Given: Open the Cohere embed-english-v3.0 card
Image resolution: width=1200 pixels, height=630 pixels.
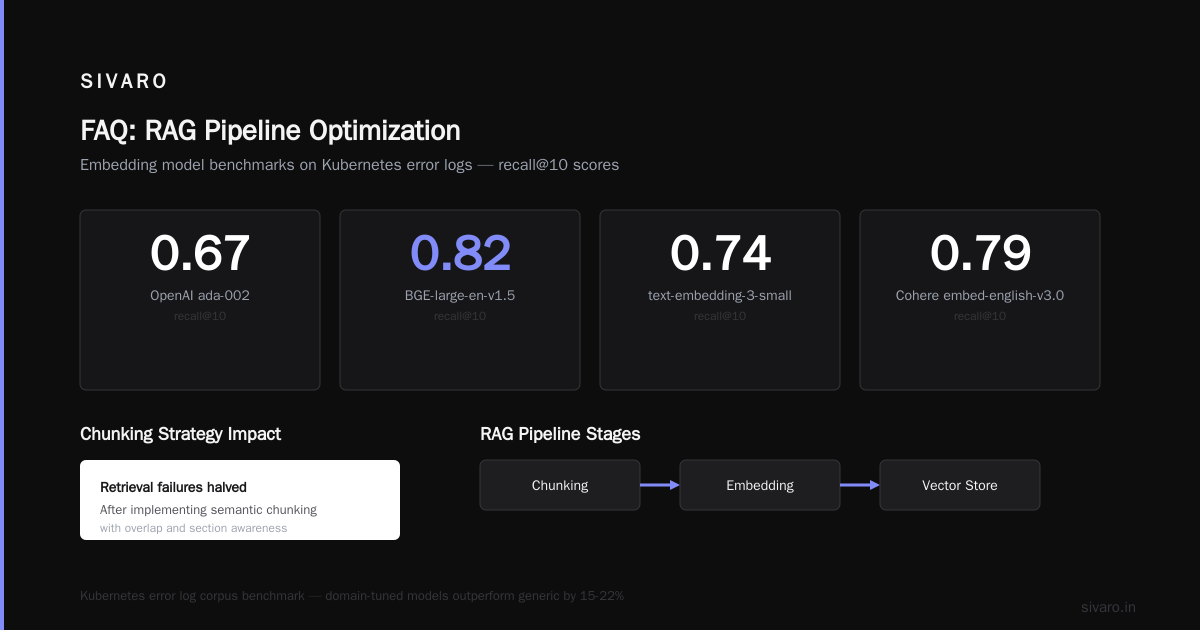Looking at the screenshot, I should pos(980,300).
